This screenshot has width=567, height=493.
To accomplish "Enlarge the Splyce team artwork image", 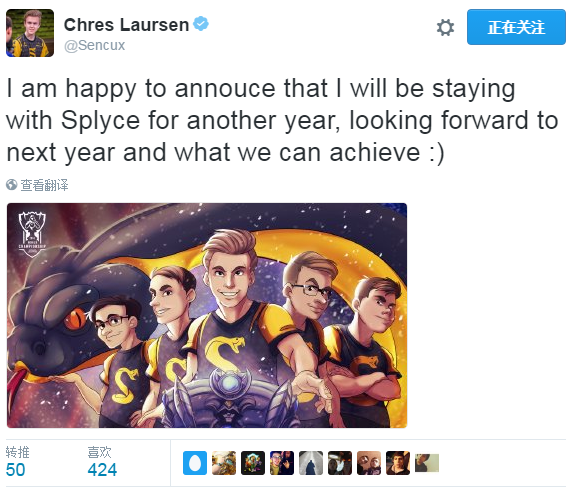I will pos(207,315).
